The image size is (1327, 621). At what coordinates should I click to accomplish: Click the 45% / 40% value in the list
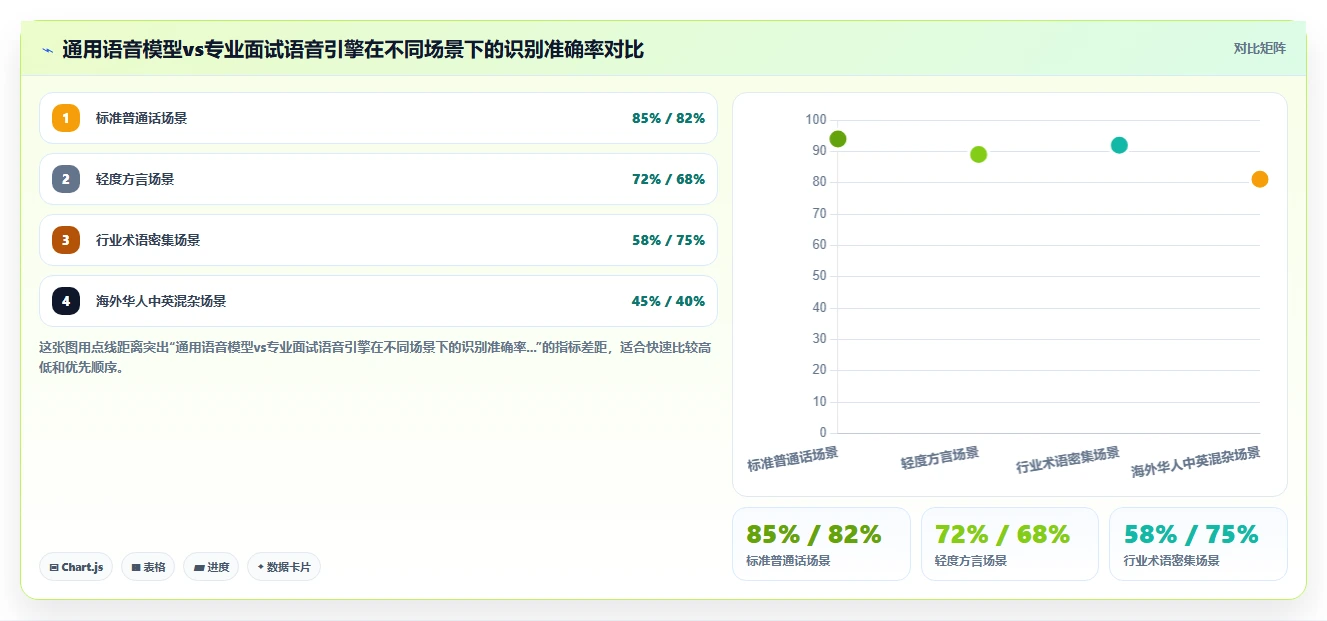[668, 301]
